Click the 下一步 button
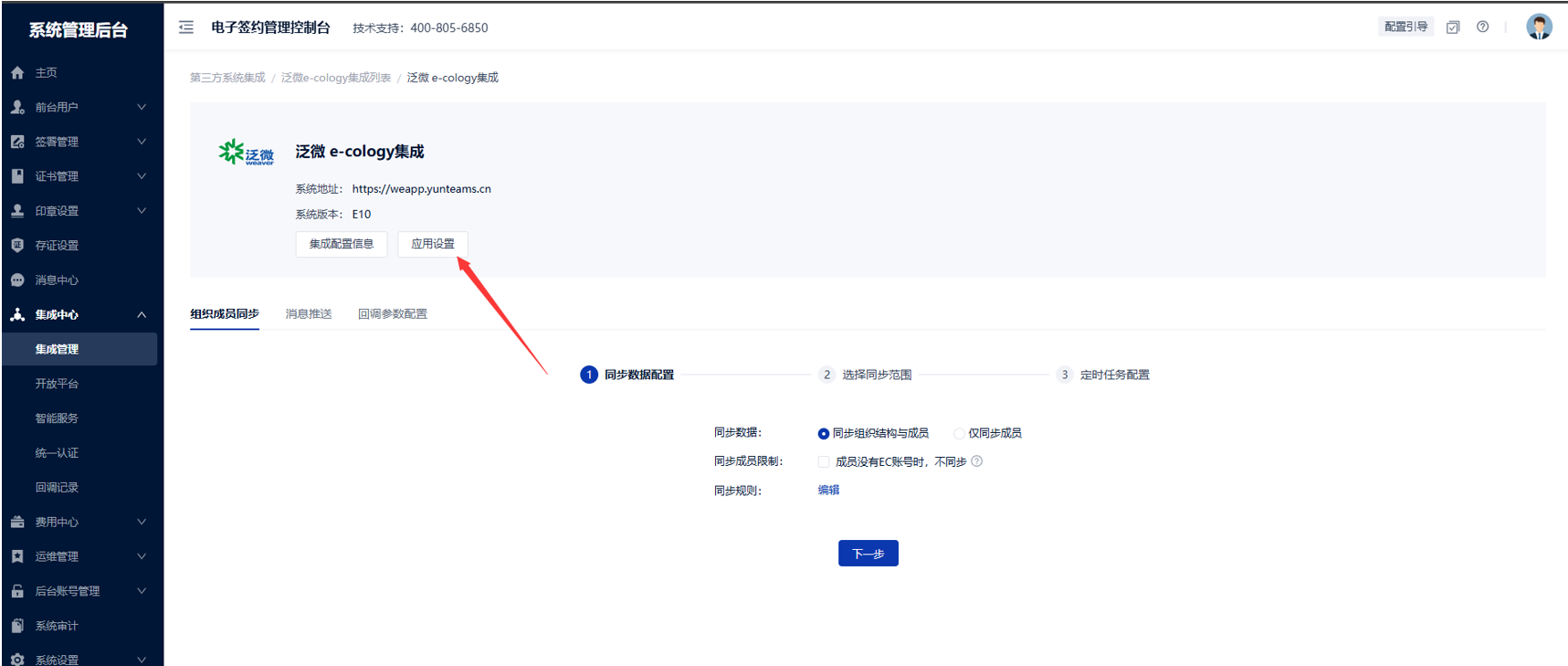The image size is (1568, 666). [868, 554]
